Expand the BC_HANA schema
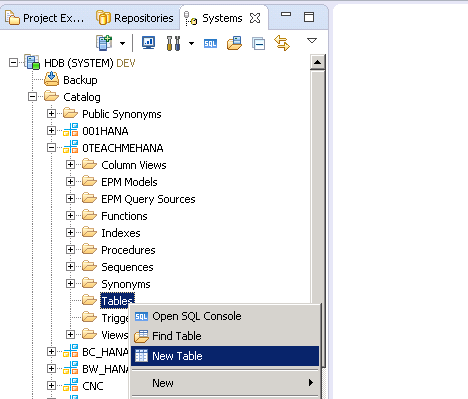468x399 pixels. (51, 351)
